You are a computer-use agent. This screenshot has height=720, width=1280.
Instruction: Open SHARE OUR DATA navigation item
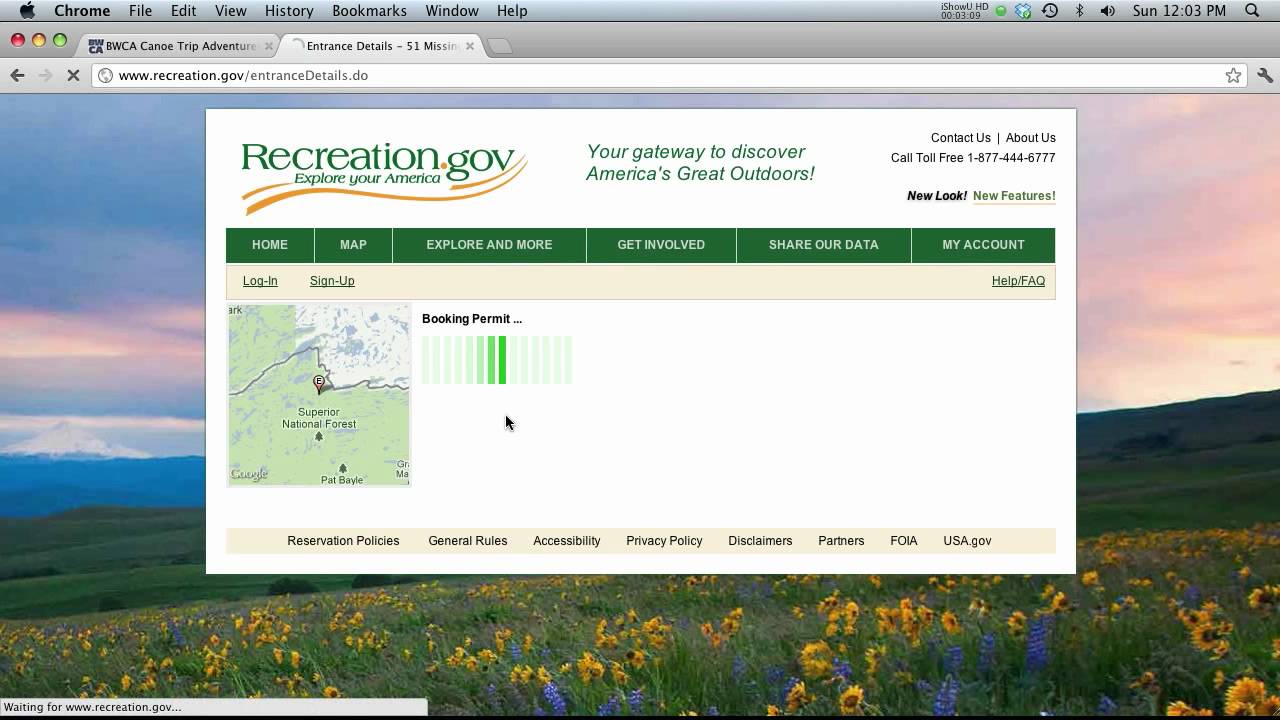click(x=824, y=245)
